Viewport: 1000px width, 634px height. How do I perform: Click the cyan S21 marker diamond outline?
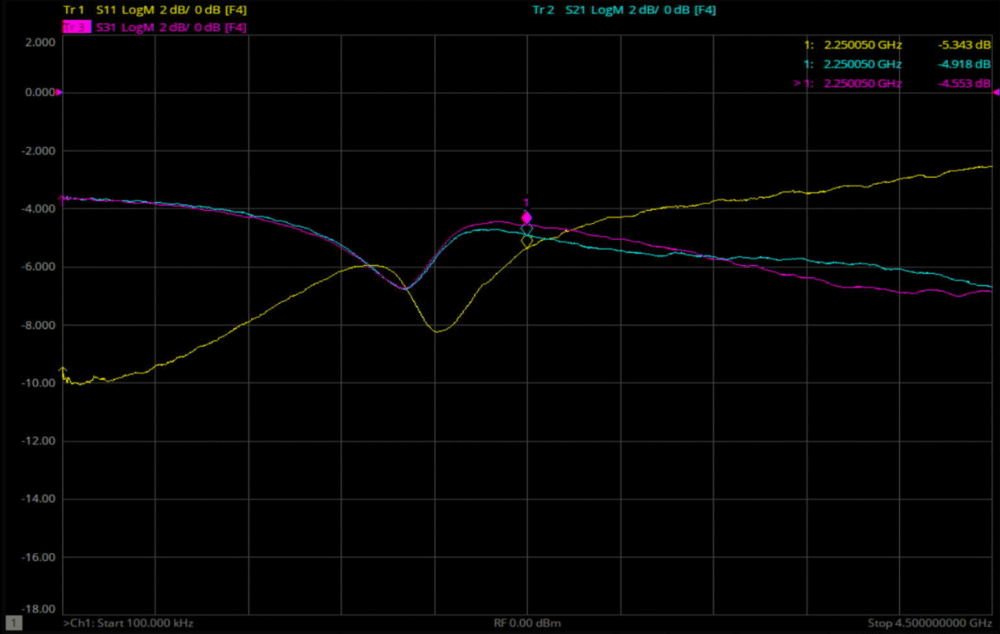tap(527, 230)
